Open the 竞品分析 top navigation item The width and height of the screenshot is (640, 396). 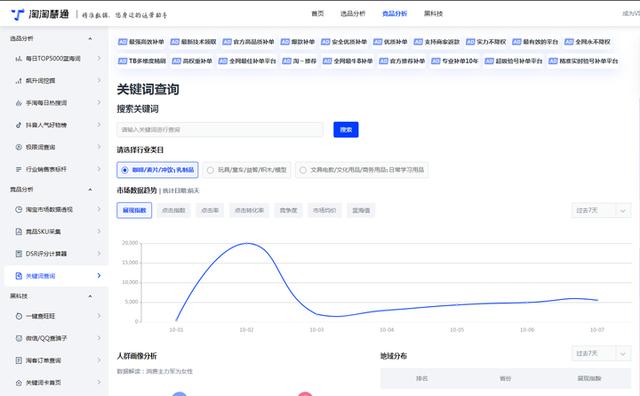(395, 13)
